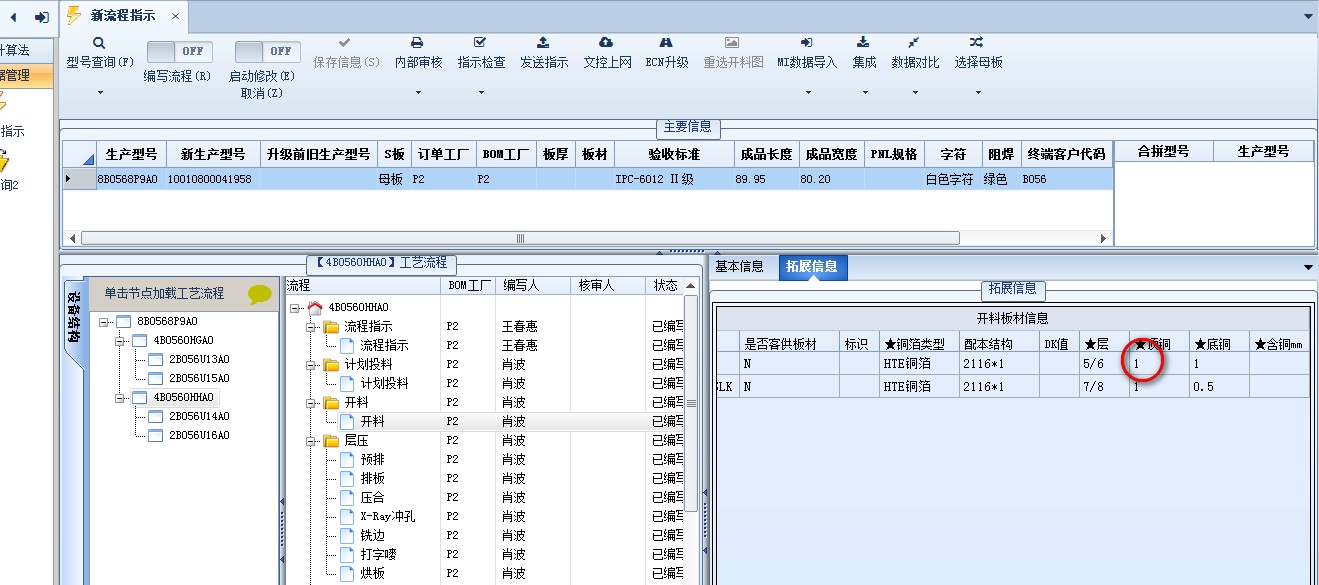Collapse the 流程指示 folder in process tree
The height and width of the screenshot is (585, 1319).
312,326
